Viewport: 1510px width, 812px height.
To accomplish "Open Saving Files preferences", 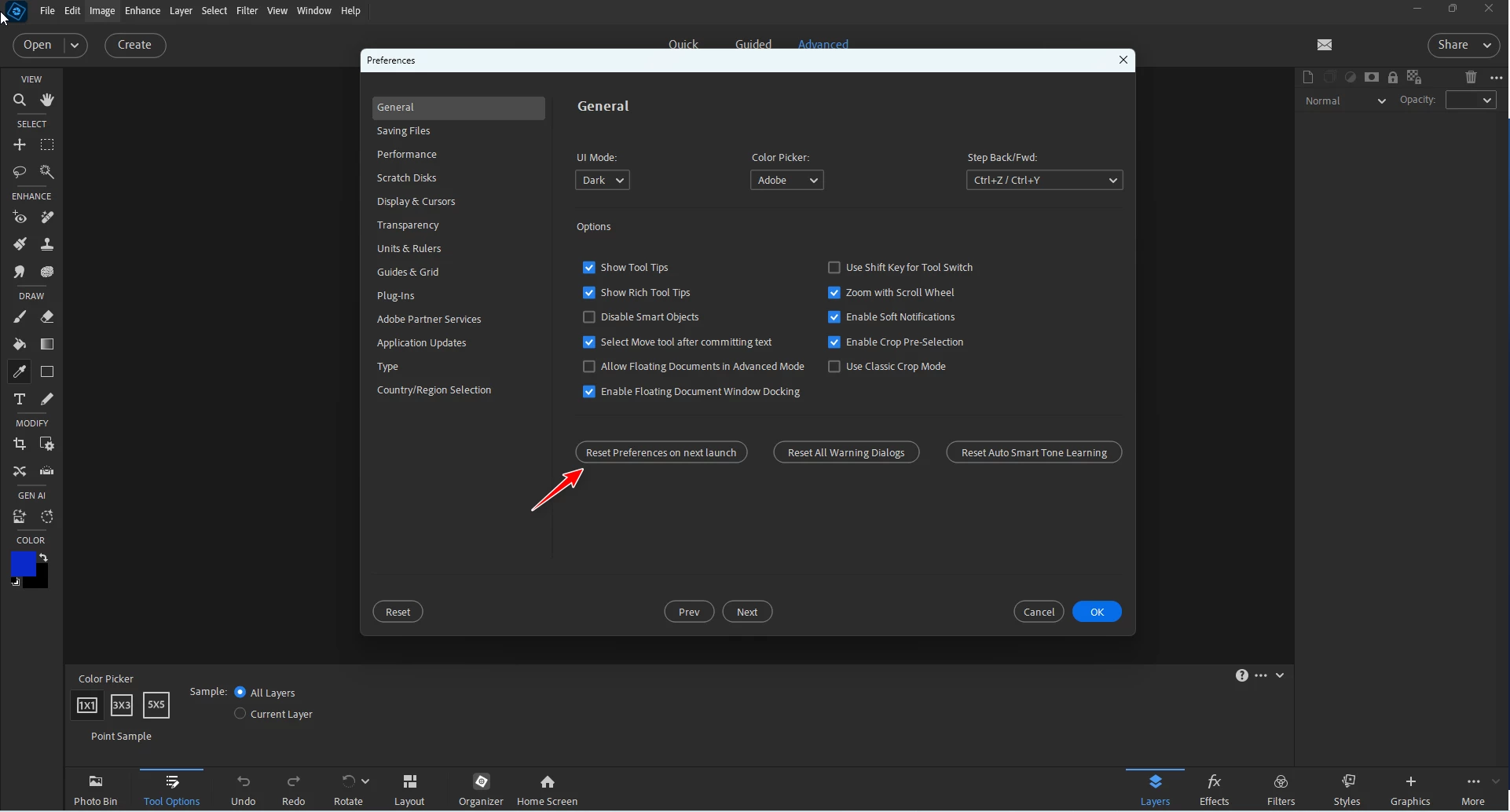I will click(x=459, y=131).
